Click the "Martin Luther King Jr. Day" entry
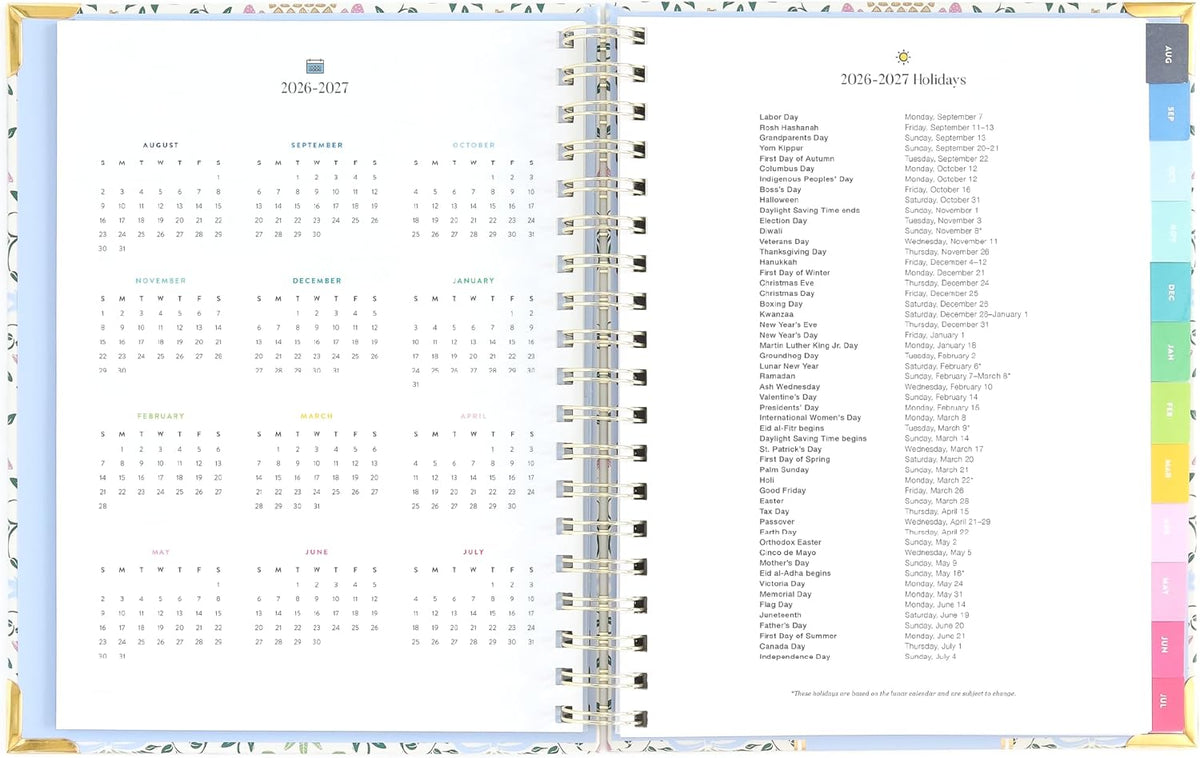This screenshot has height=758, width=1200. pos(809,346)
